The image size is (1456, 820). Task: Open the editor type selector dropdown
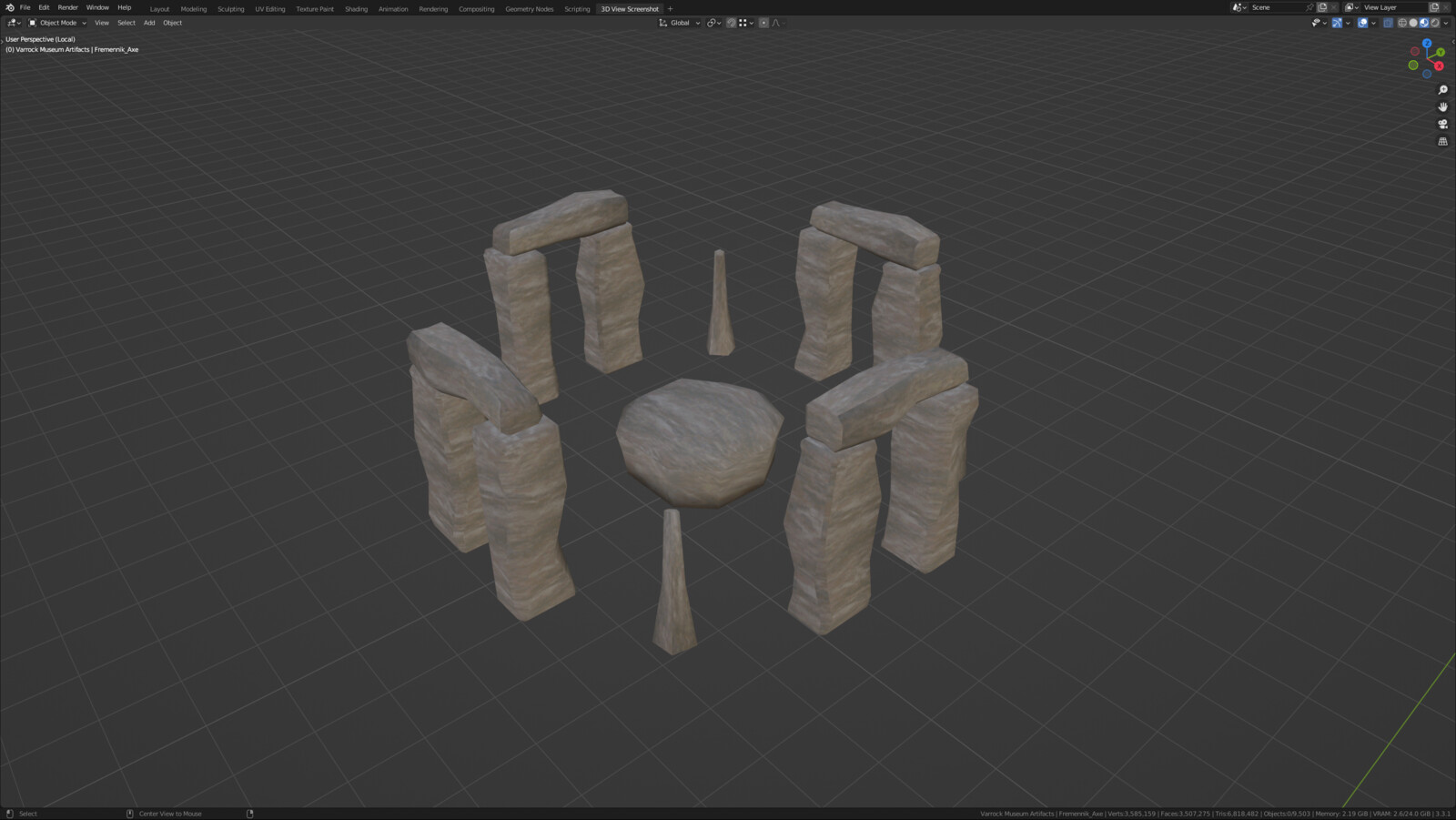[14, 23]
